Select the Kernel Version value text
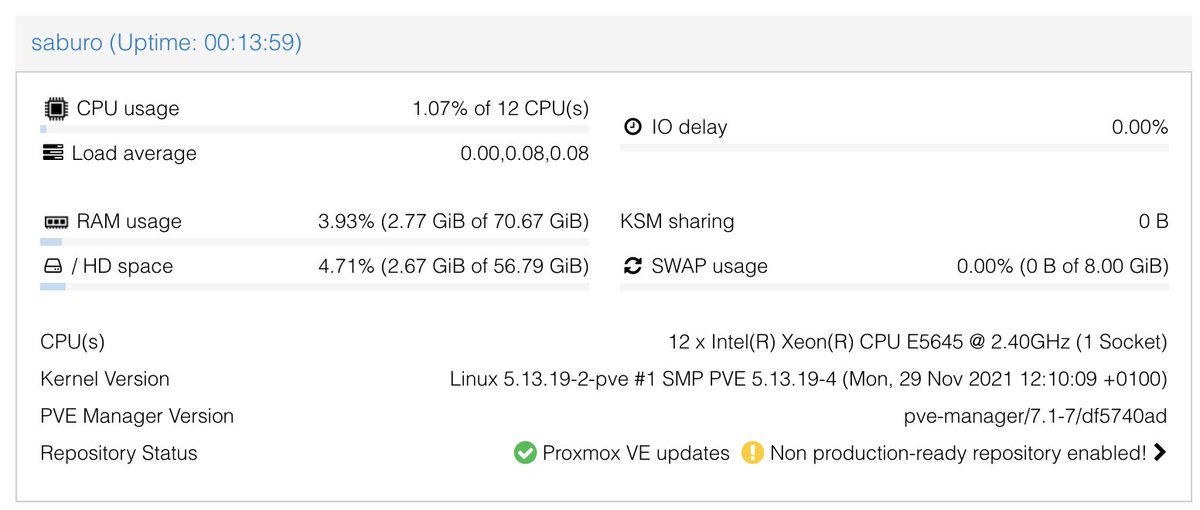Image resolution: width=1200 pixels, height=510 pixels. 808,379
